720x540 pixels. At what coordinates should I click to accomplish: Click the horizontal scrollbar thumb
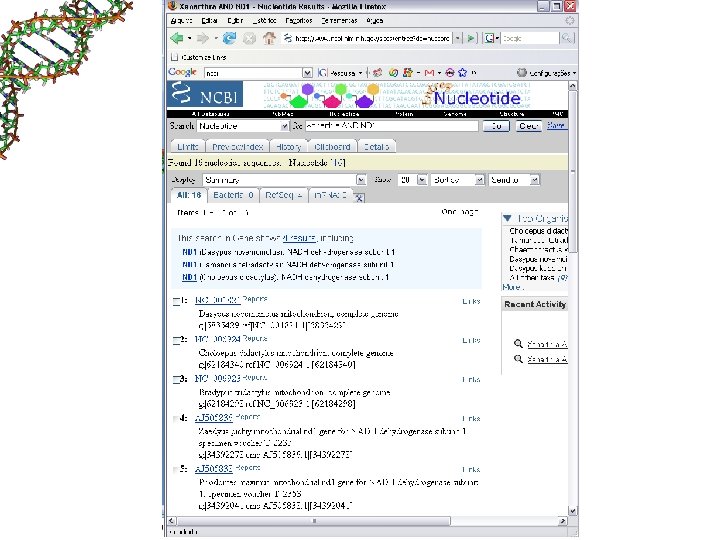pyautogui.click(x=314, y=521)
